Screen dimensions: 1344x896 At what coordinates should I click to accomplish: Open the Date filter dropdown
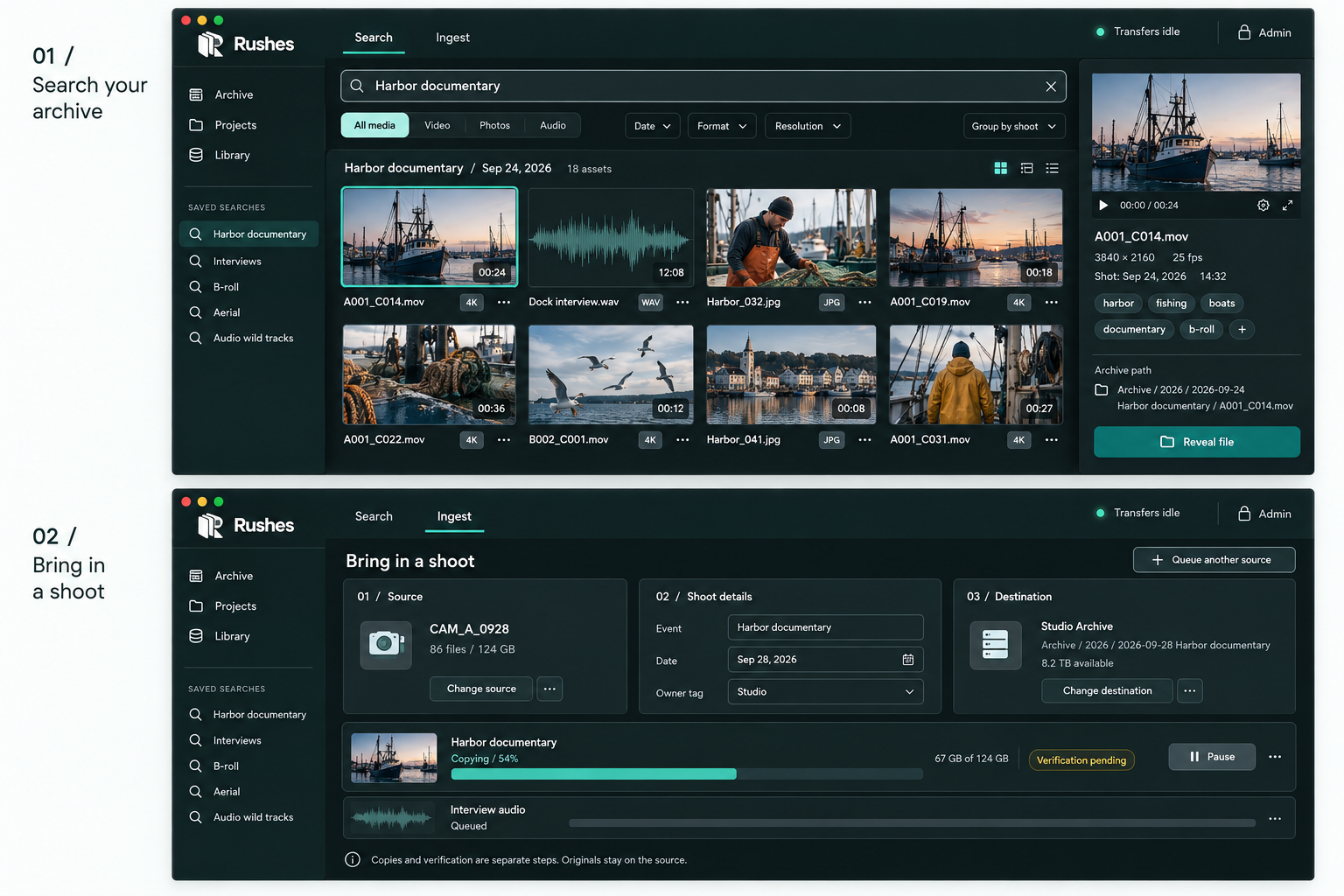tap(653, 126)
